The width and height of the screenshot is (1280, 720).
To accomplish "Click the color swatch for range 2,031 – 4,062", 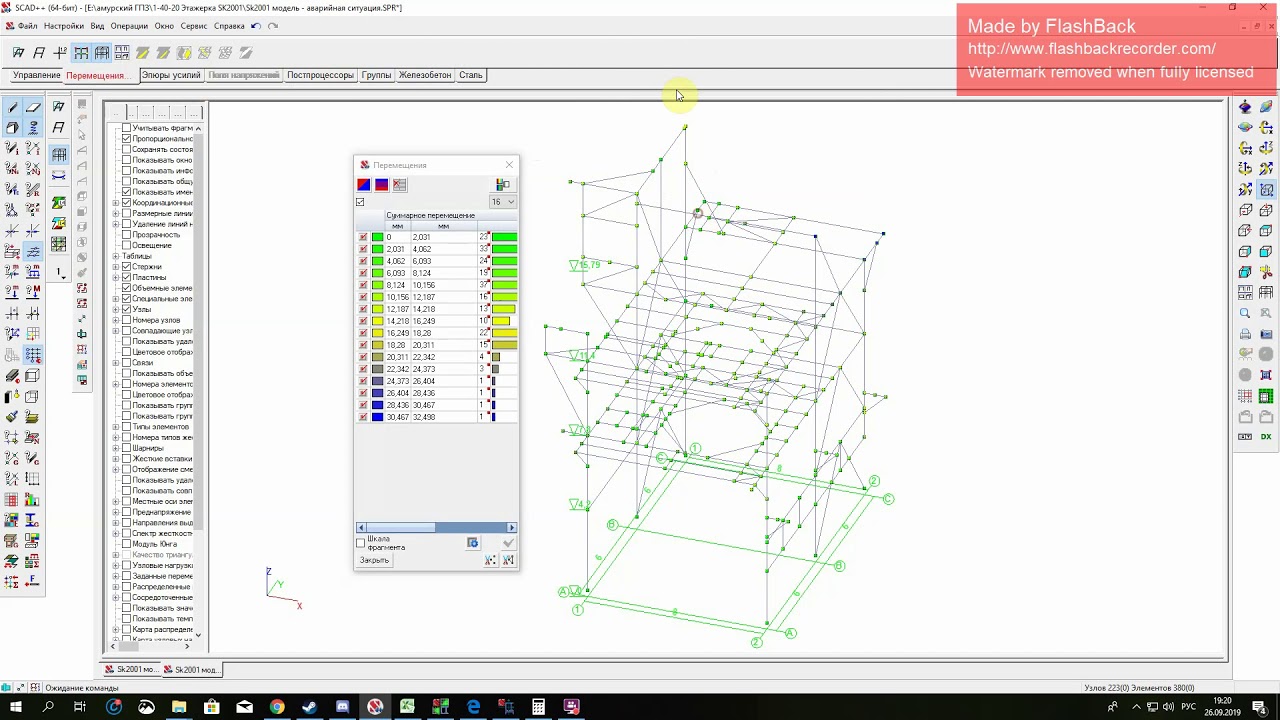I will (377, 249).
